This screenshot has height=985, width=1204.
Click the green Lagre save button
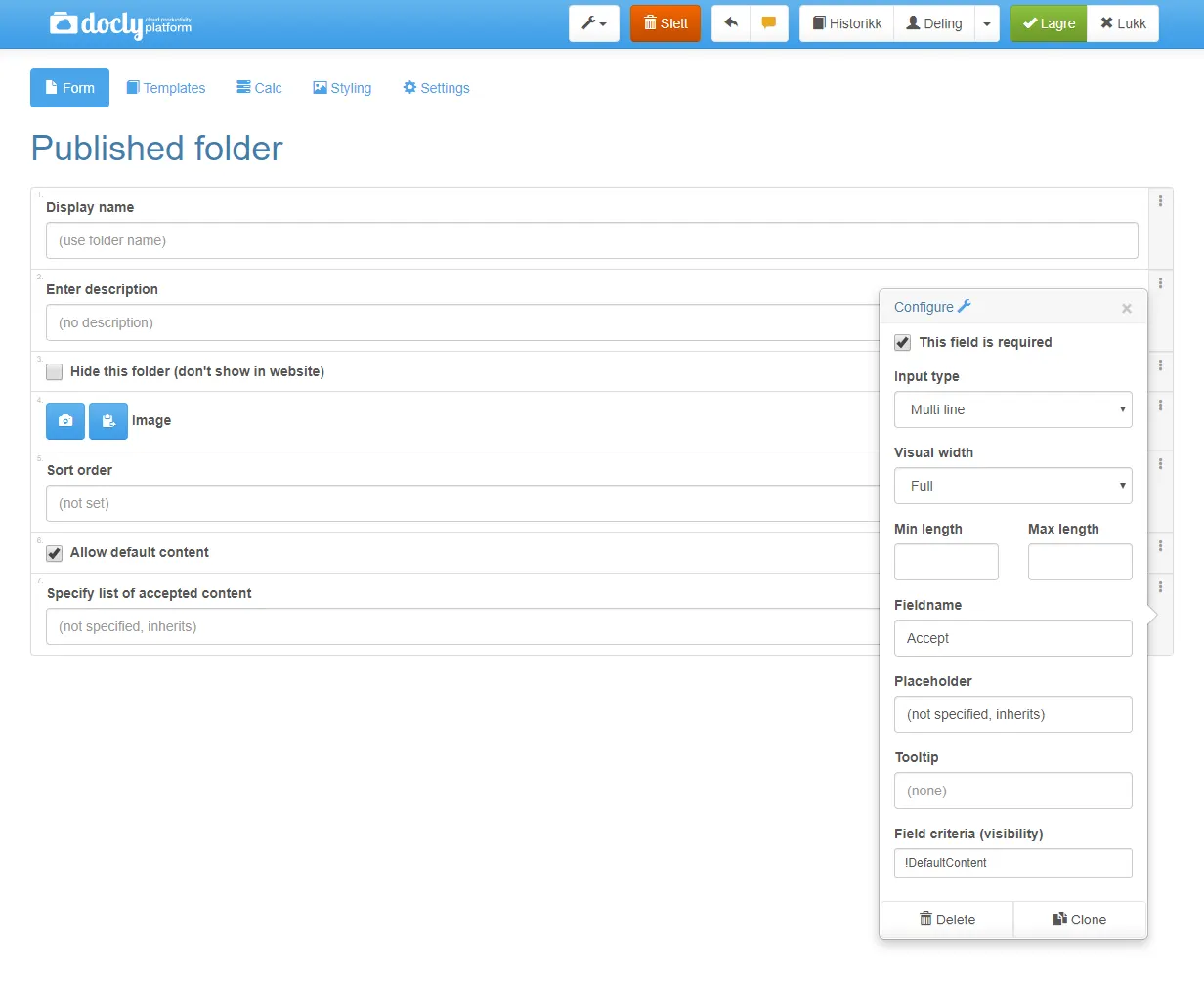coord(1049,23)
